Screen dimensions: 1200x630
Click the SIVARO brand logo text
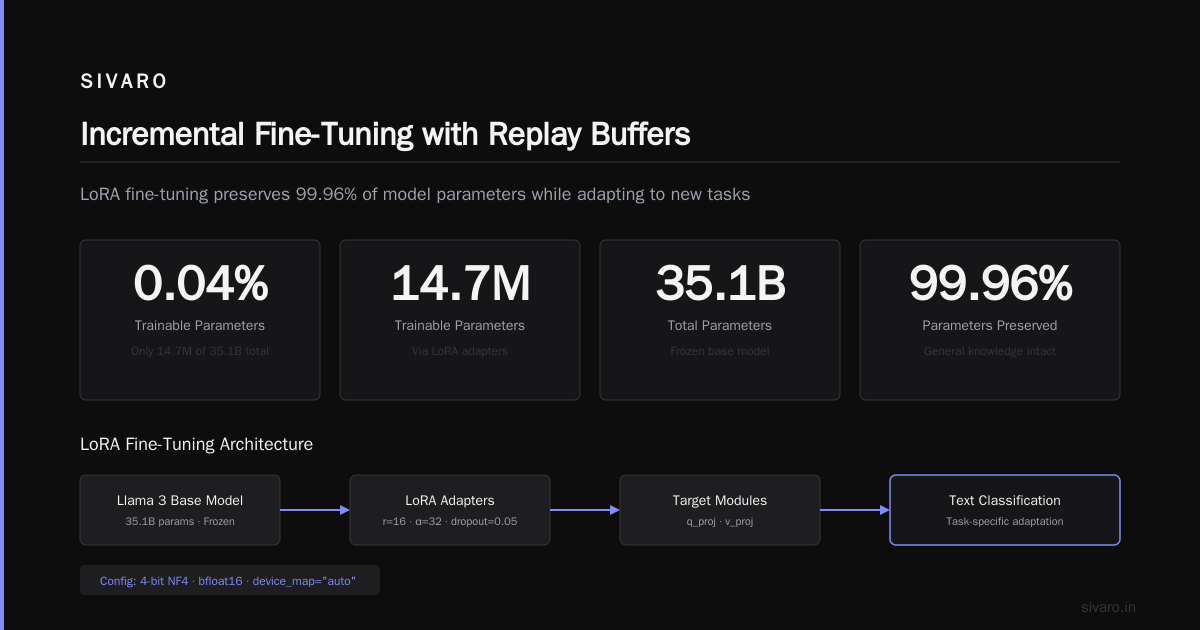124,82
